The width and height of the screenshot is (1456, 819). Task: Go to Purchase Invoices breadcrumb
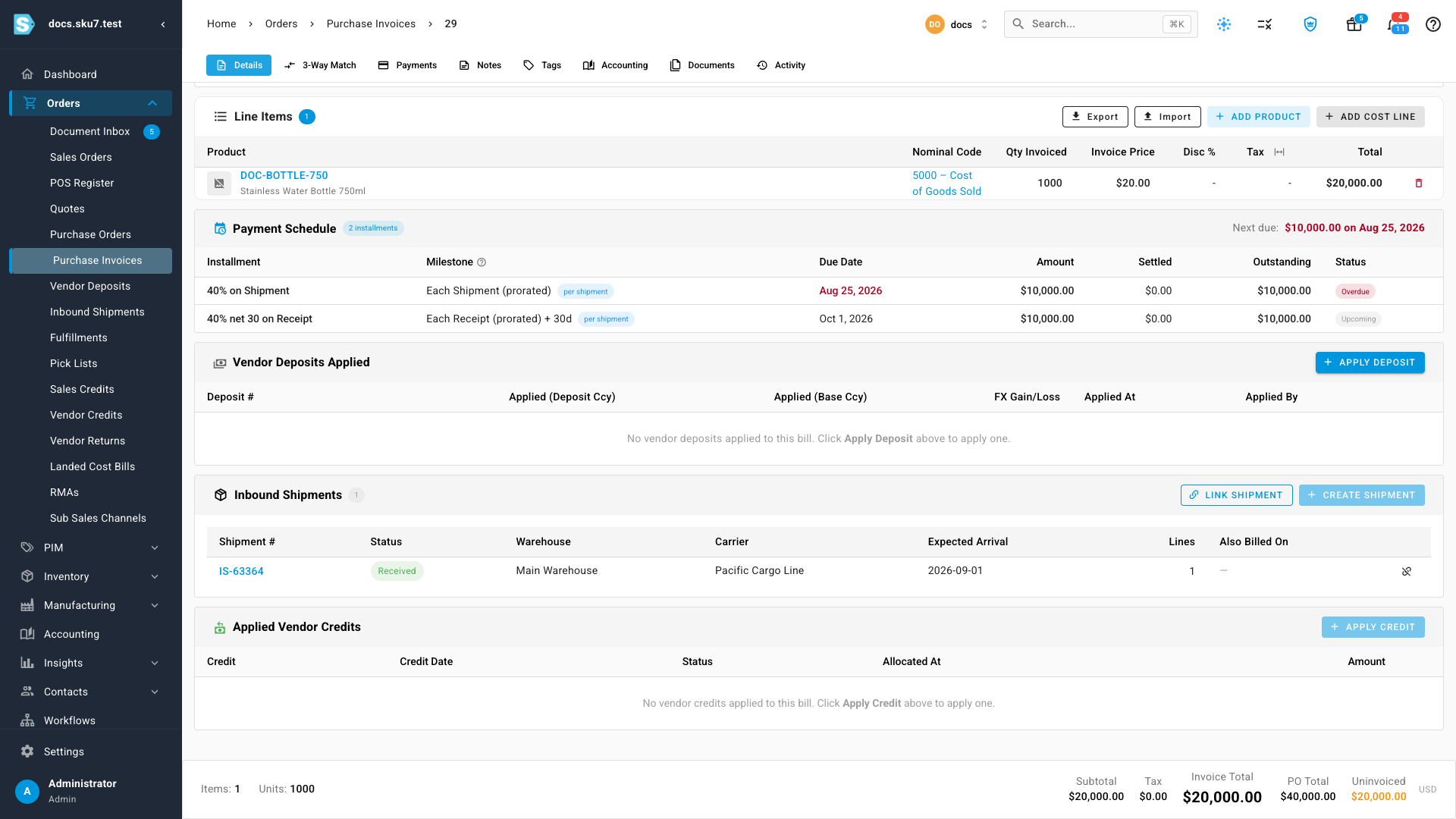[371, 24]
